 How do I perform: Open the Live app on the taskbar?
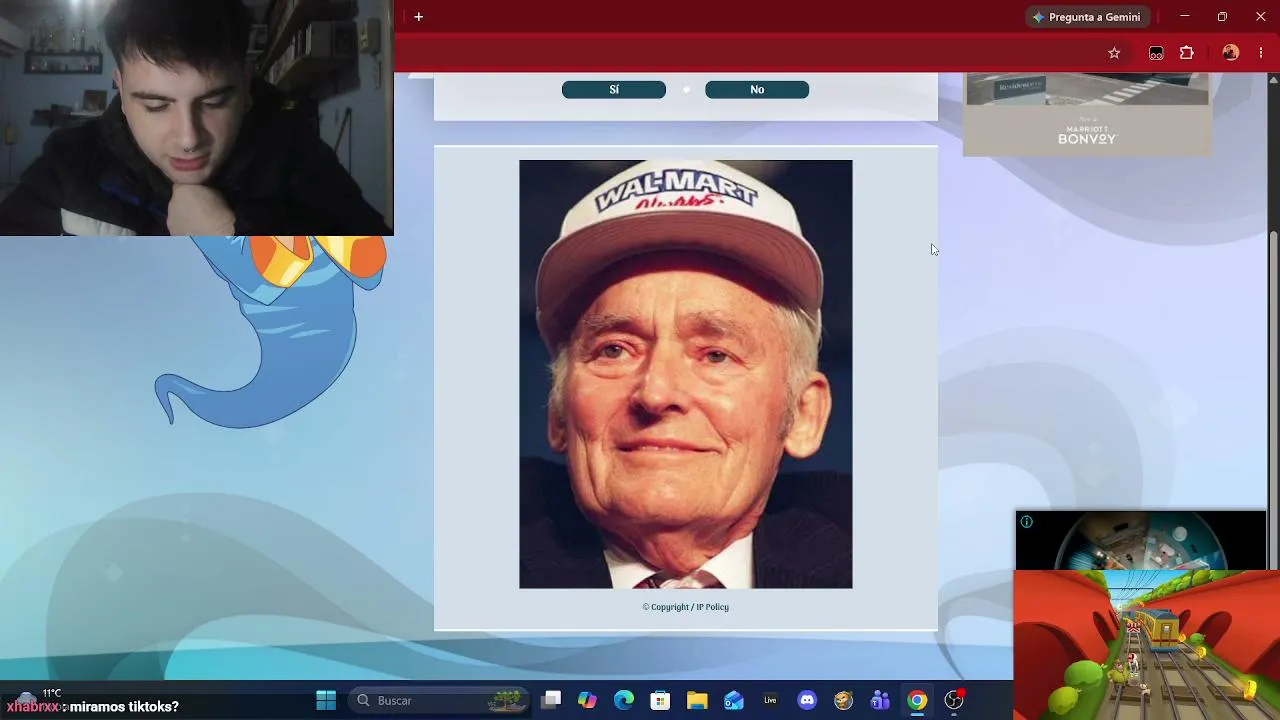770,700
